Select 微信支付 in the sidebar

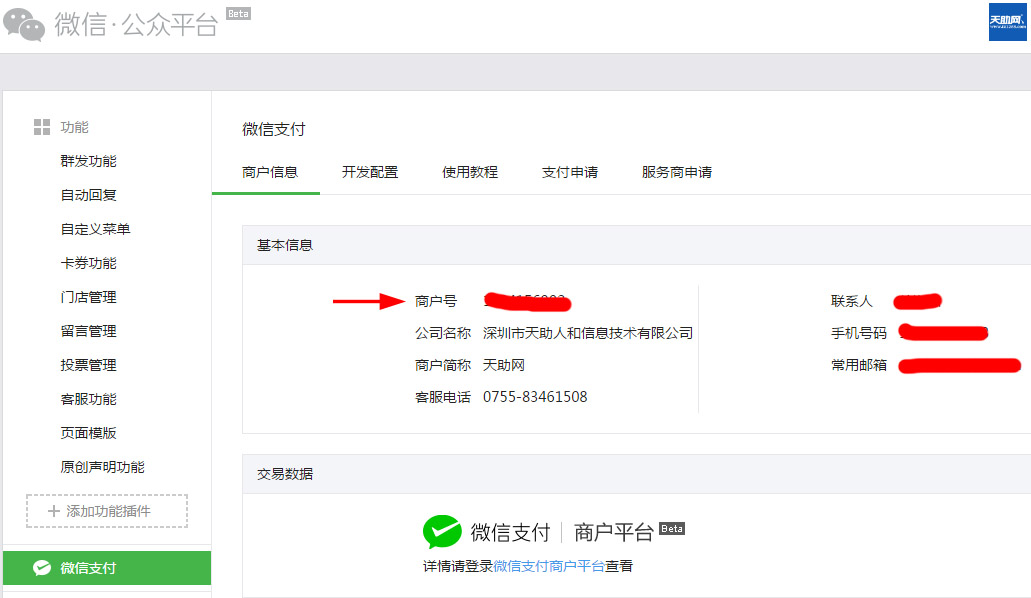click(x=107, y=568)
